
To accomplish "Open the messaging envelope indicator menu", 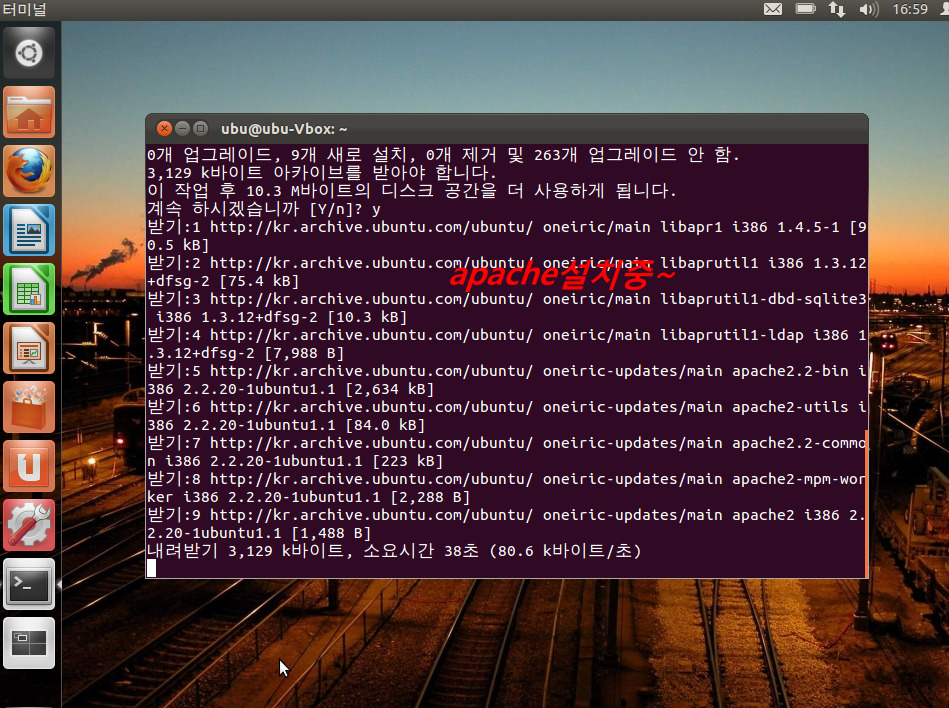I will 773,10.
